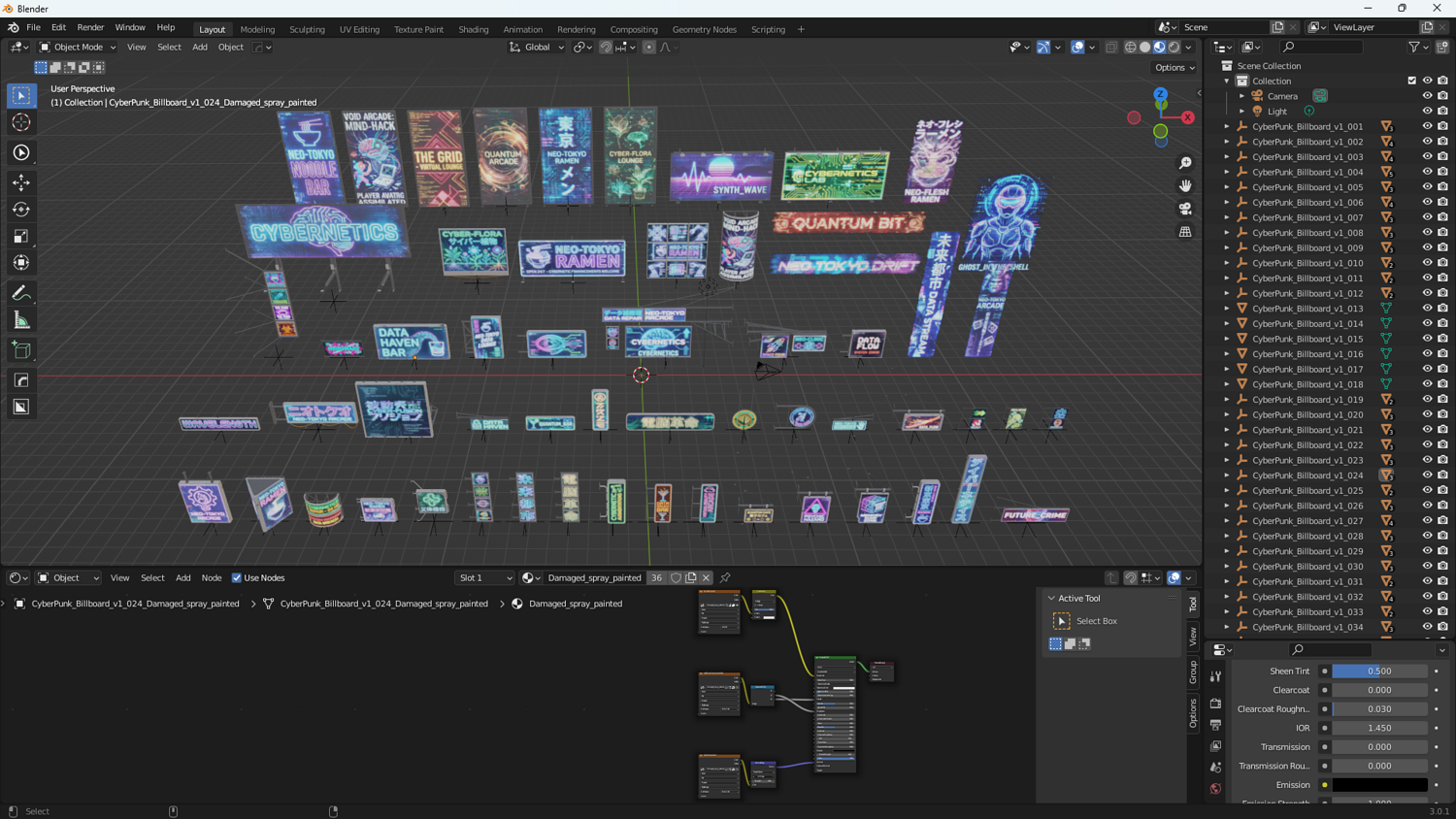Screen dimensions: 1456x819
Task: Open outliner filter funnel icon
Action: [1414, 47]
